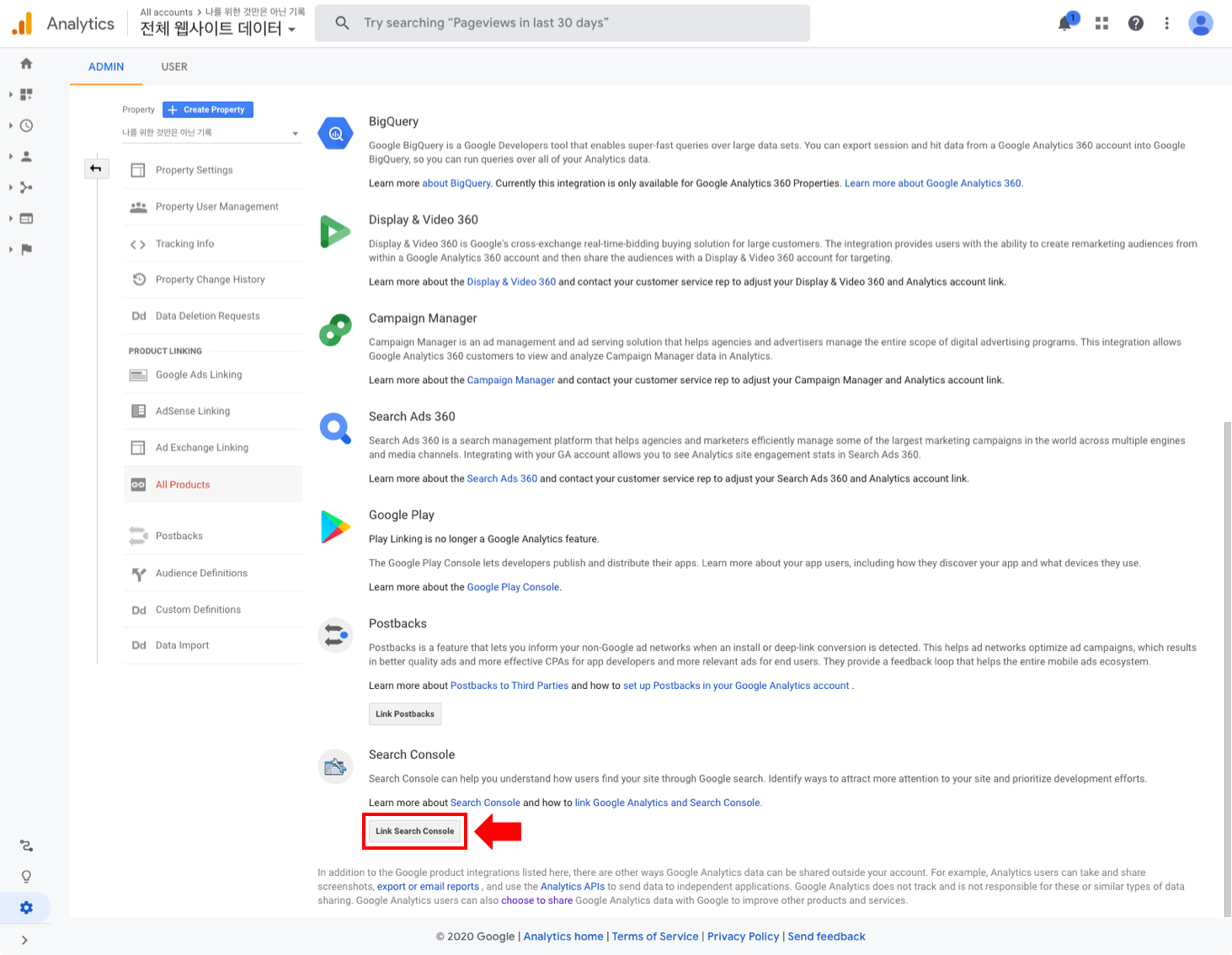Open Custom Definitions

tap(213, 610)
